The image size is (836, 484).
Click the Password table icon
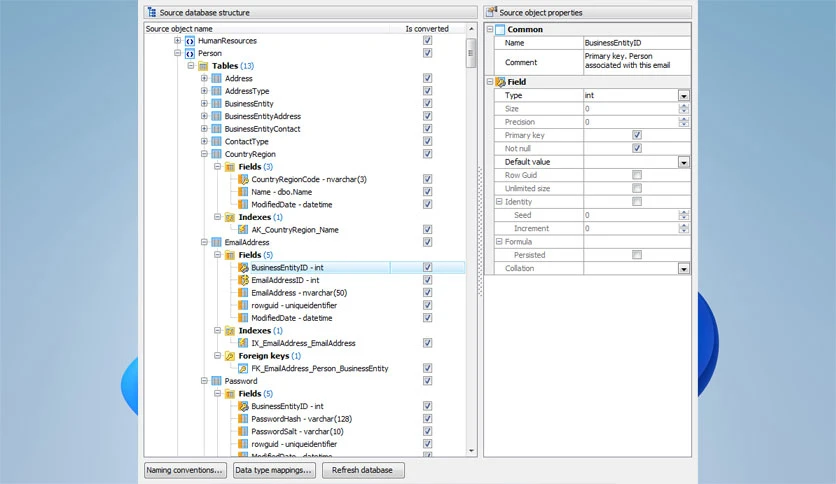tap(216, 381)
